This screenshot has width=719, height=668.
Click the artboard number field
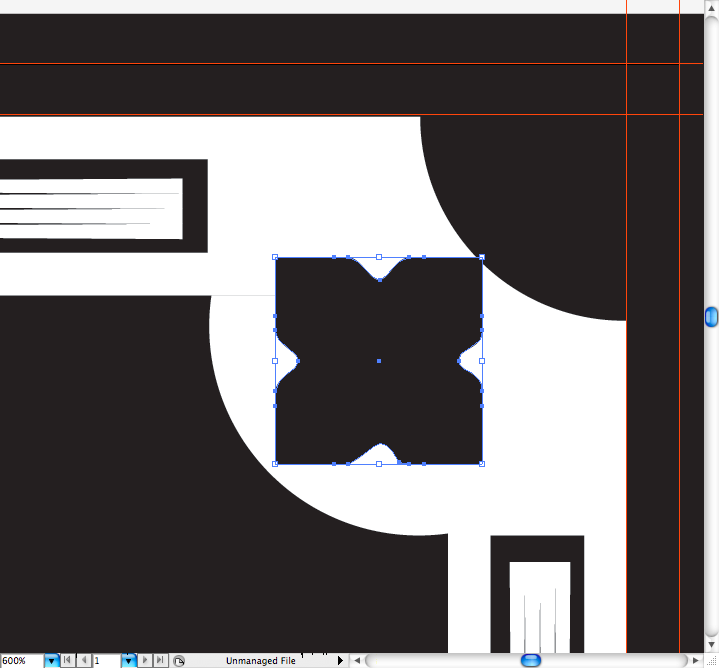107,661
